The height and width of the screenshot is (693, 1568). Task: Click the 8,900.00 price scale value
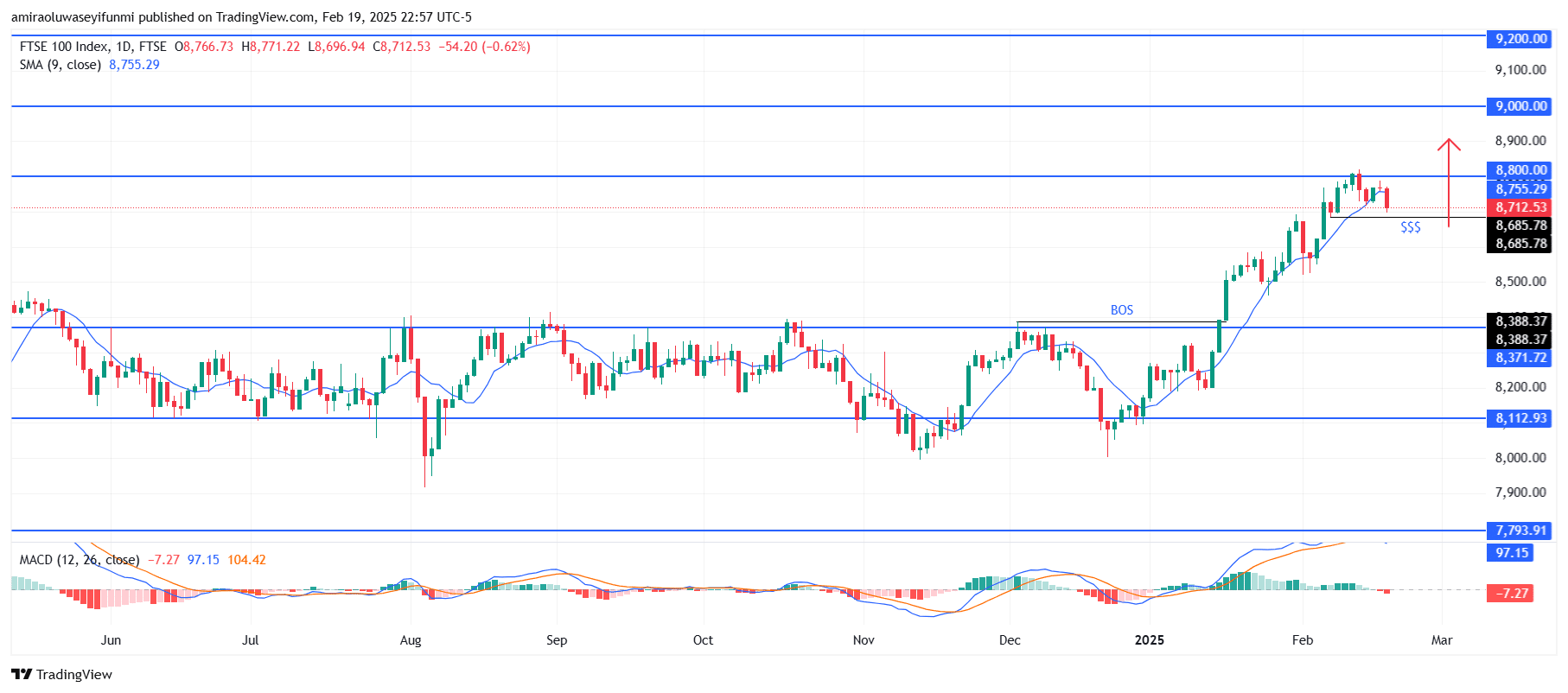click(x=1520, y=141)
